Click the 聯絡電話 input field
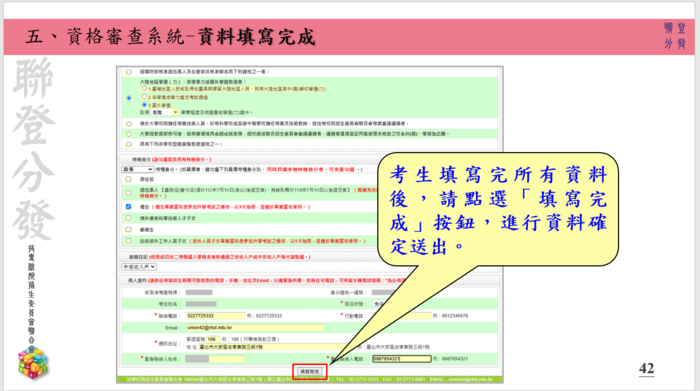 pos(215,316)
